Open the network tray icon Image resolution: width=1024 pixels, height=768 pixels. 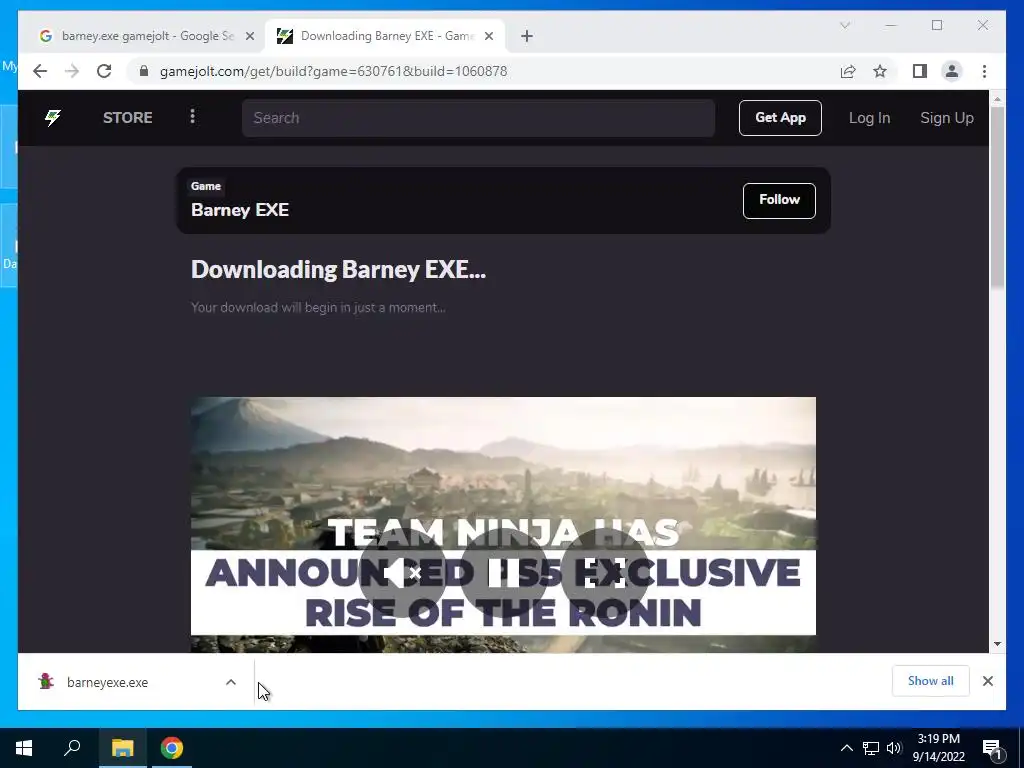point(871,748)
